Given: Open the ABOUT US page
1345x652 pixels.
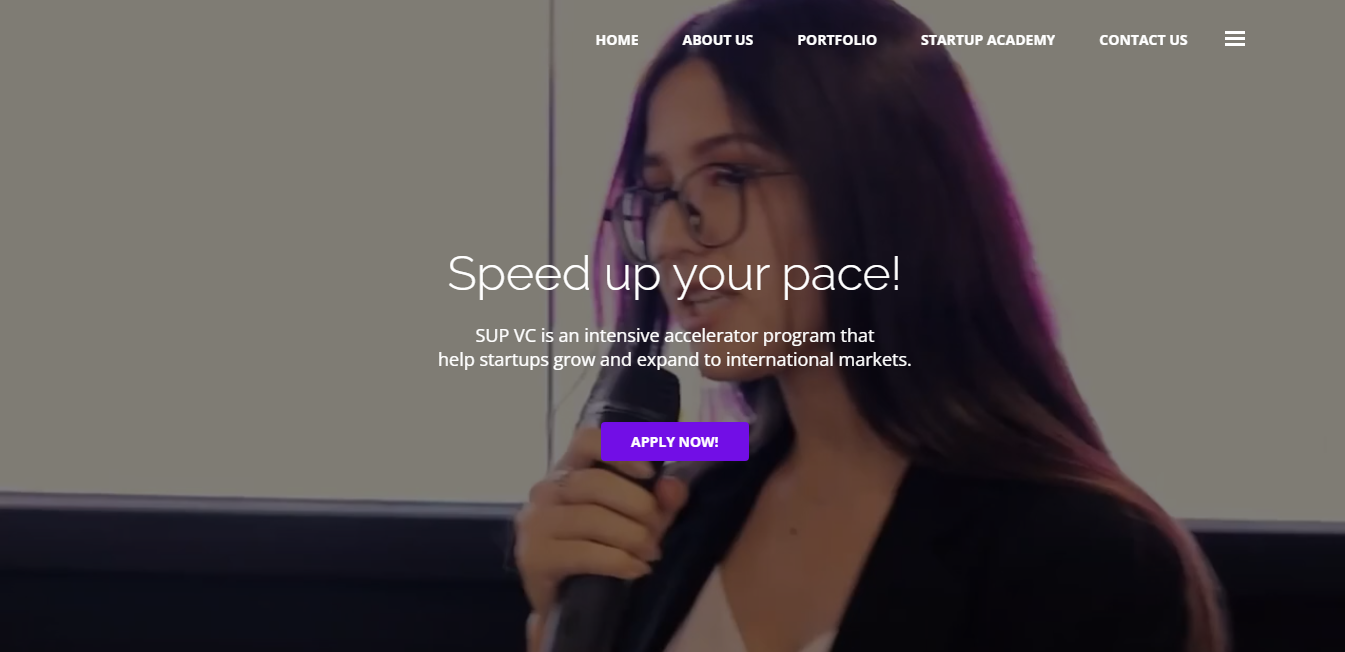Looking at the screenshot, I should tap(718, 40).
